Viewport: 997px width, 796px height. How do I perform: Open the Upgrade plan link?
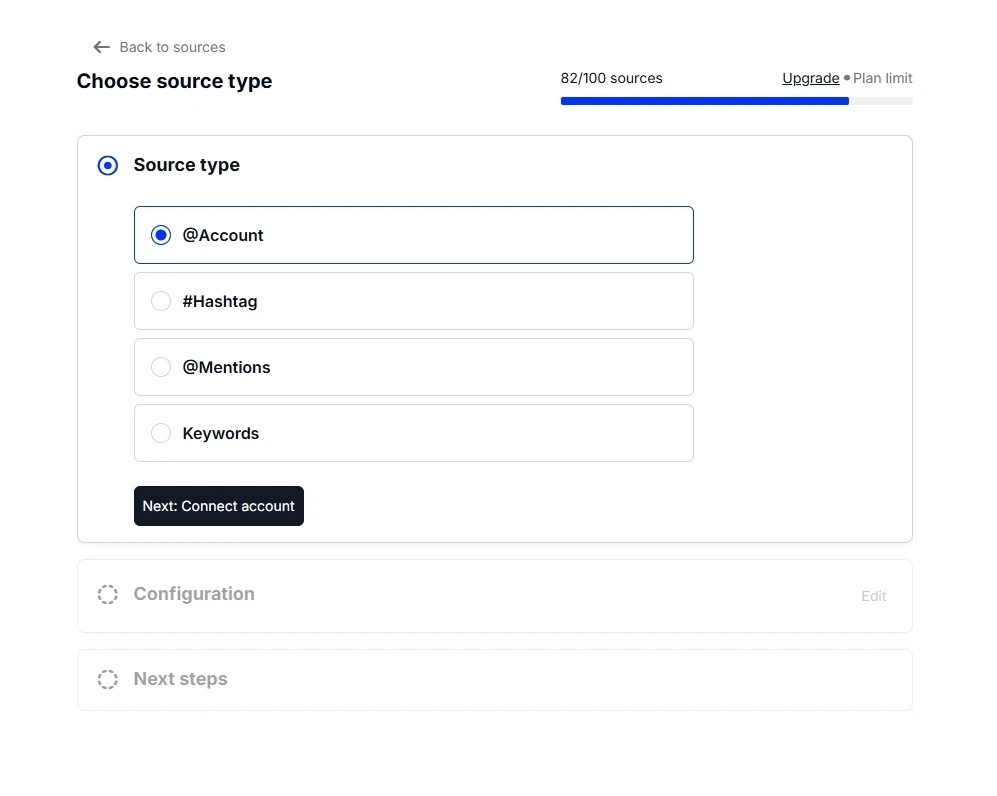point(810,78)
